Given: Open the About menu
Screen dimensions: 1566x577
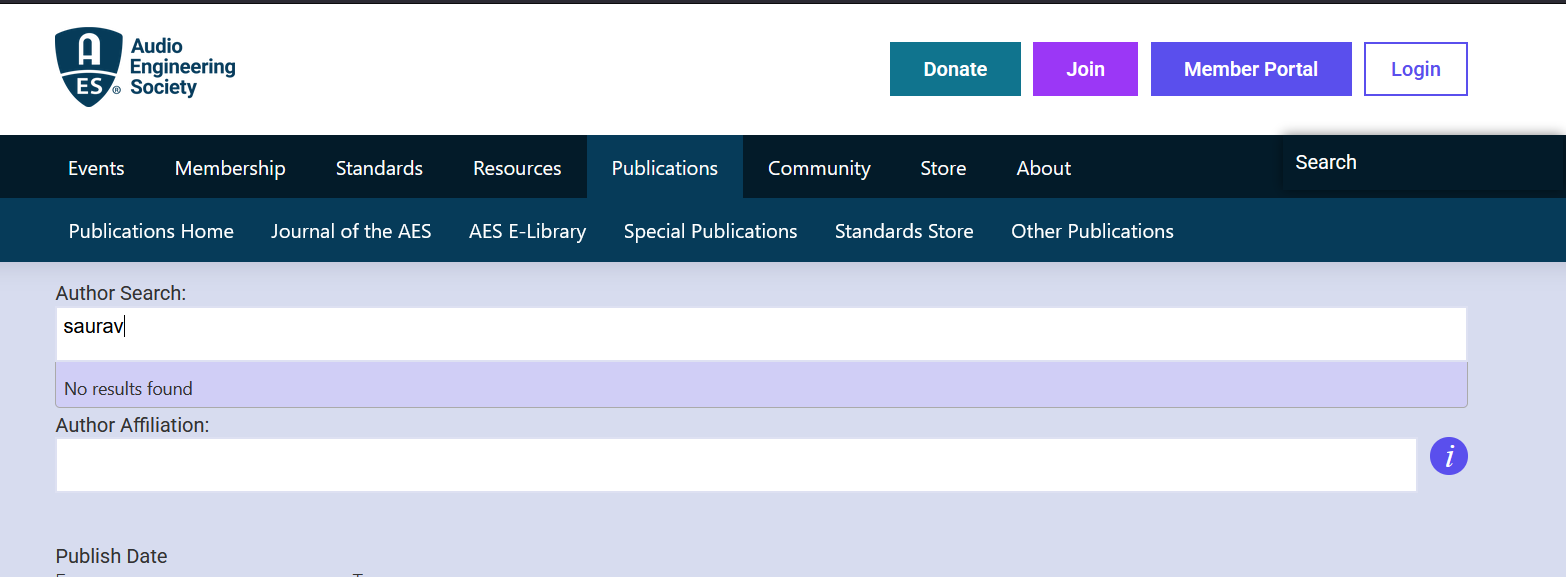Looking at the screenshot, I should coord(1044,168).
